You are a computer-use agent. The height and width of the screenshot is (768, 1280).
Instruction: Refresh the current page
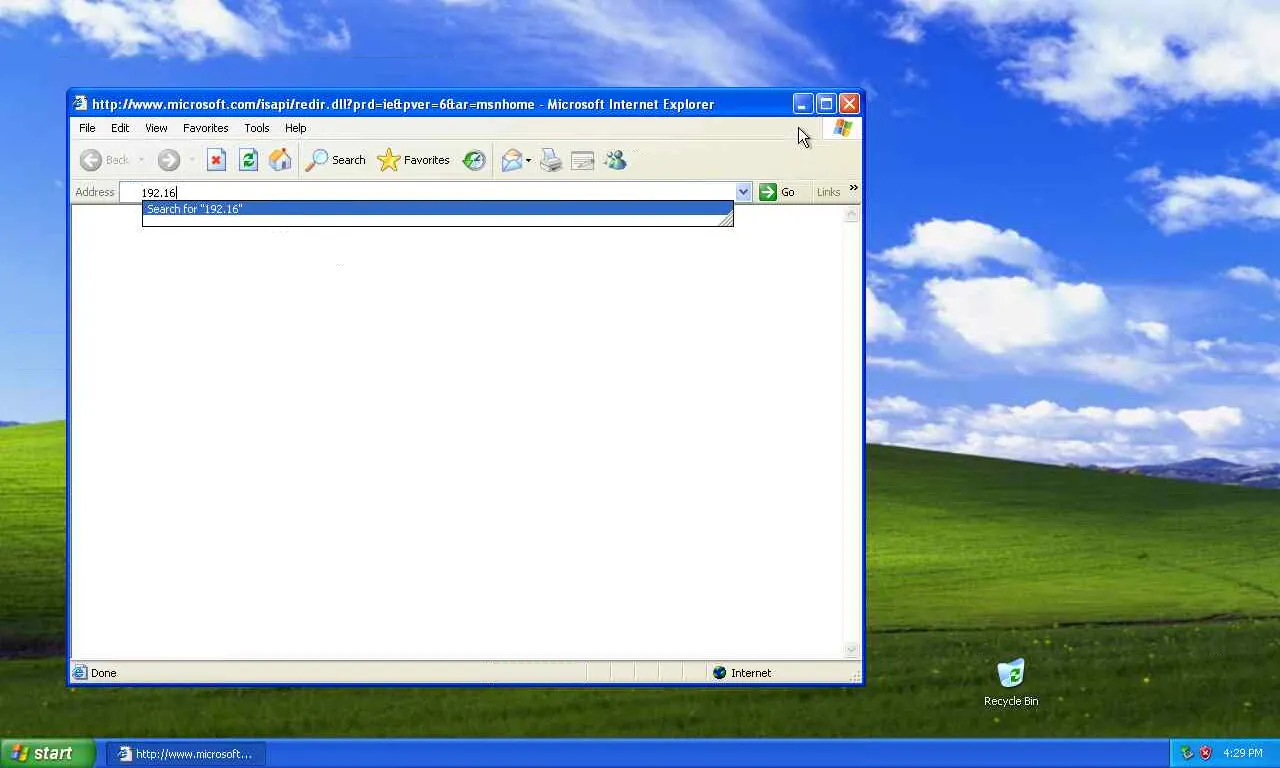pos(248,160)
